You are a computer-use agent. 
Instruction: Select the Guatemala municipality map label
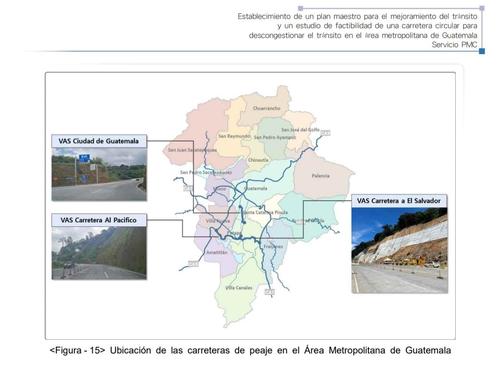pos(256,188)
